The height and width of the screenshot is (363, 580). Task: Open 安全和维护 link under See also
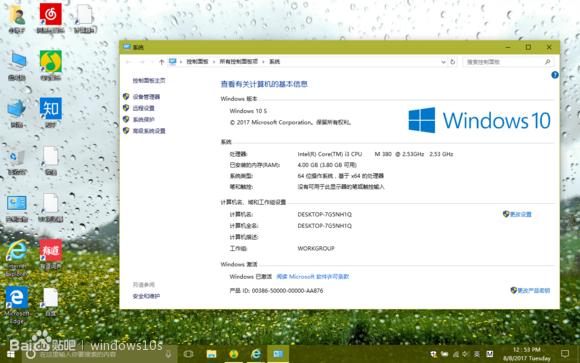[x=146, y=296]
